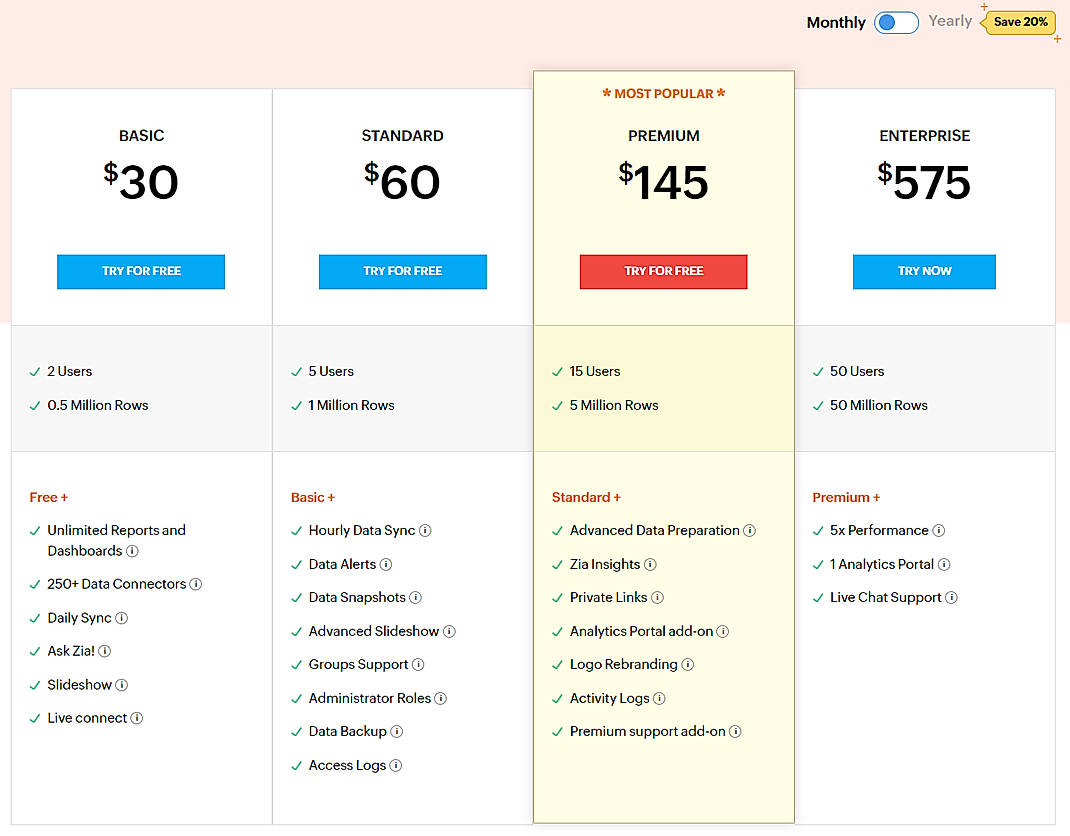Open info tooltip for Live Chat Support
Screen dimensions: 1070x836
click(951, 597)
